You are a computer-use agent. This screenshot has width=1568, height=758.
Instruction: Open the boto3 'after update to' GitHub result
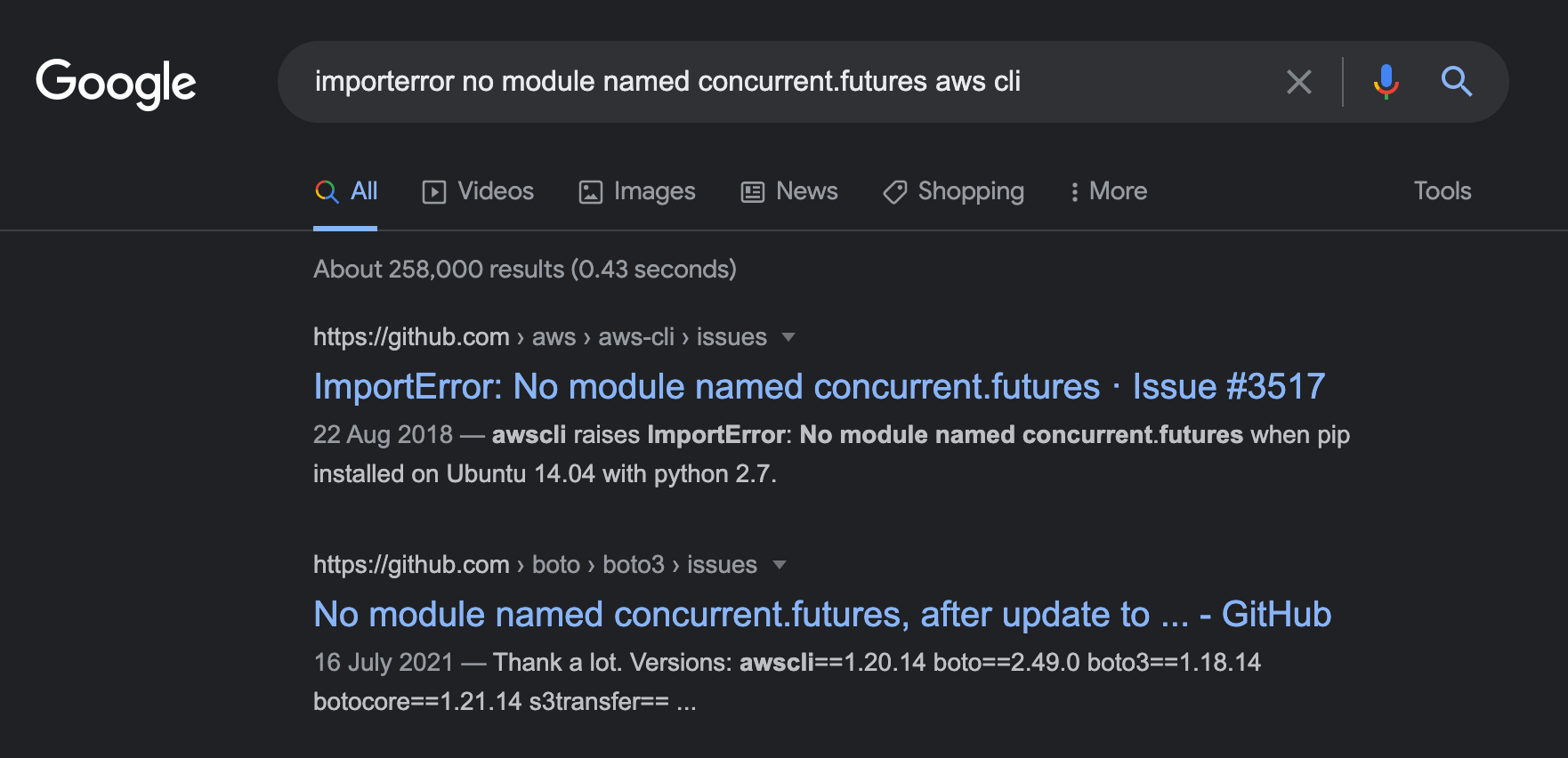(821, 615)
